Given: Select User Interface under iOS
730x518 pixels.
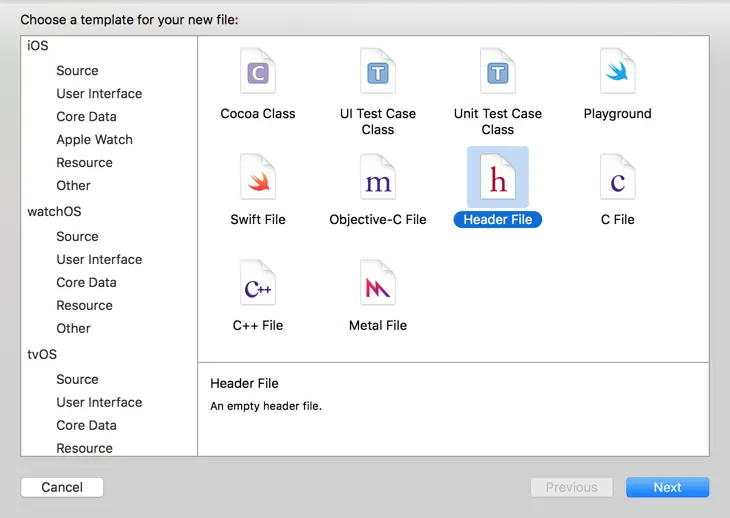Looking at the screenshot, I should (x=99, y=94).
